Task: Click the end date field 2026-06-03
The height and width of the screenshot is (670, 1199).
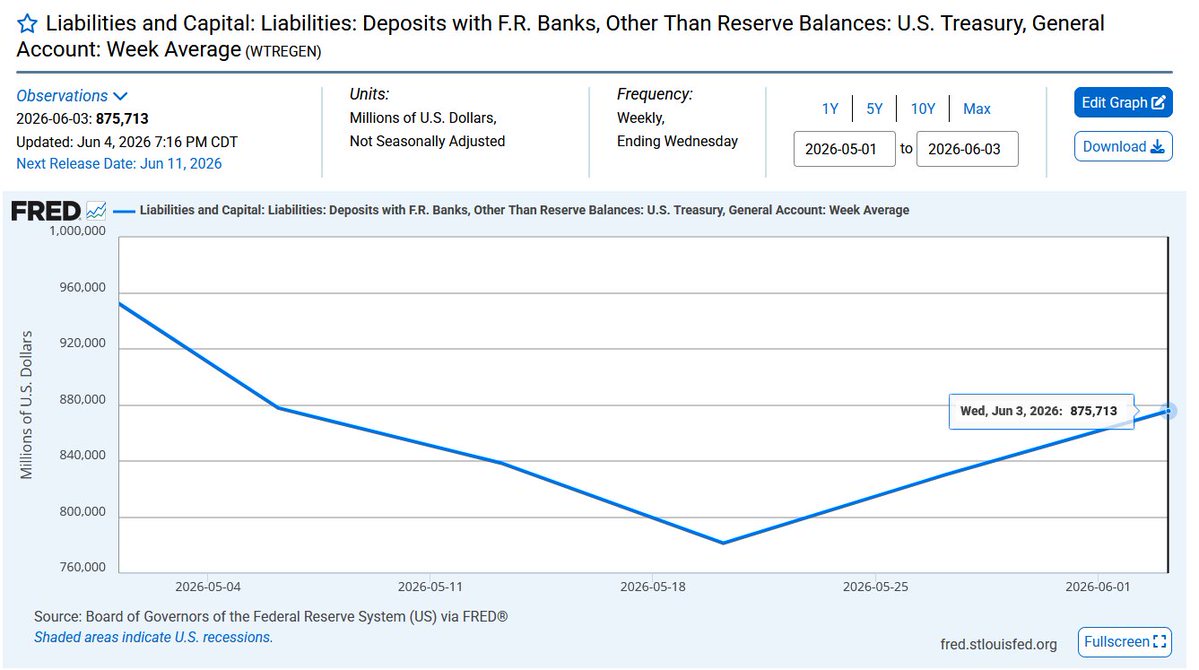Action: [x=967, y=149]
